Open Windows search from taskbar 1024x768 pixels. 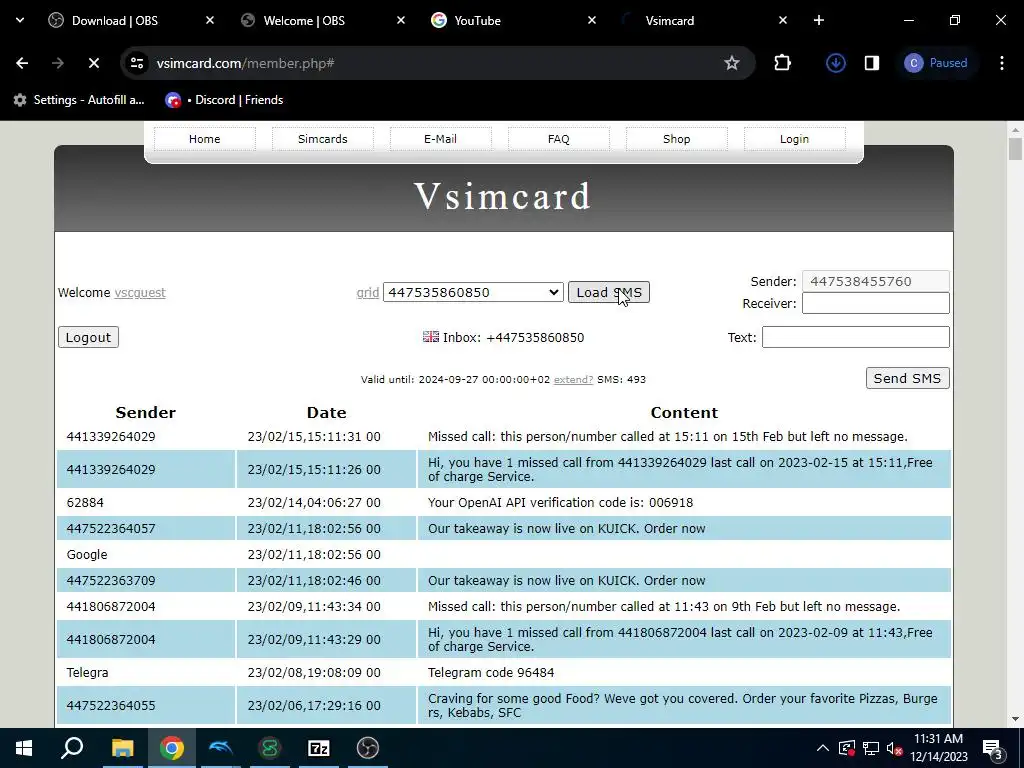(72, 748)
